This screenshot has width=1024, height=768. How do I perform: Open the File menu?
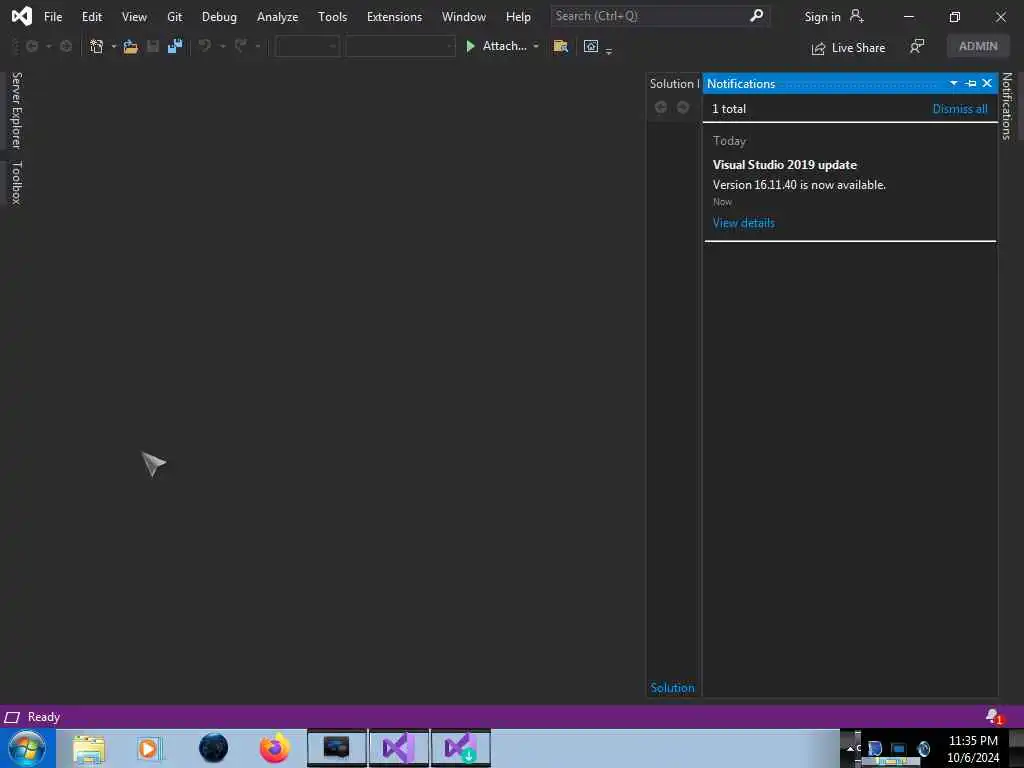[x=53, y=16]
